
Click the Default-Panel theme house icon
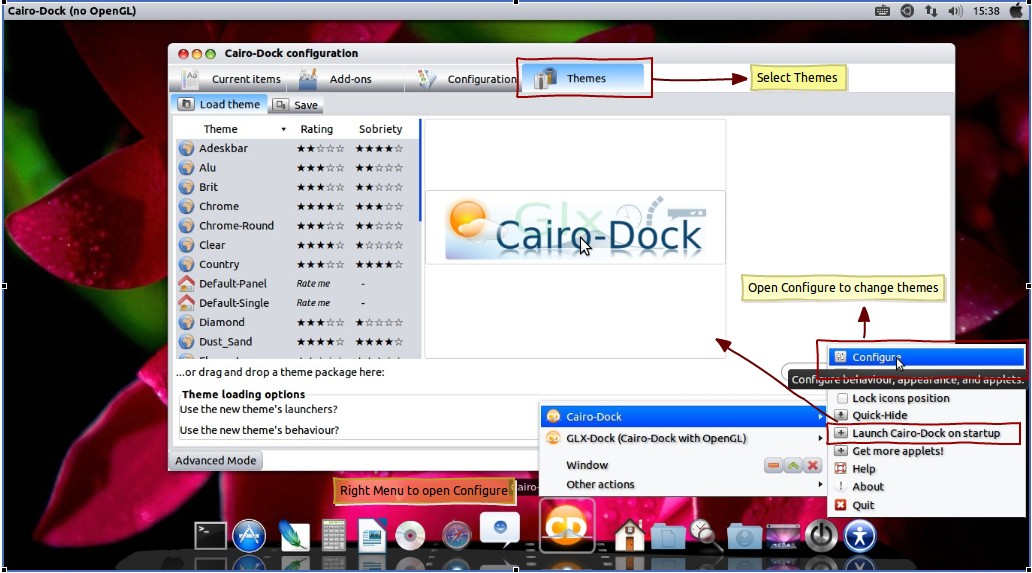tap(186, 284)
